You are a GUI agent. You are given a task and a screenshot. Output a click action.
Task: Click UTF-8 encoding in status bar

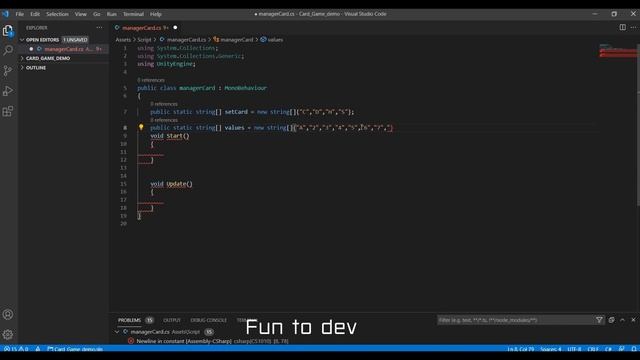tap(574, 349)
